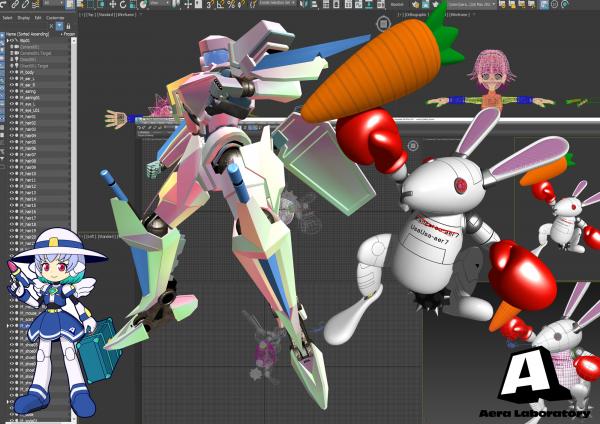Activate the Select and Move tool
The image size is (600, 424).
tap(112, 4)
